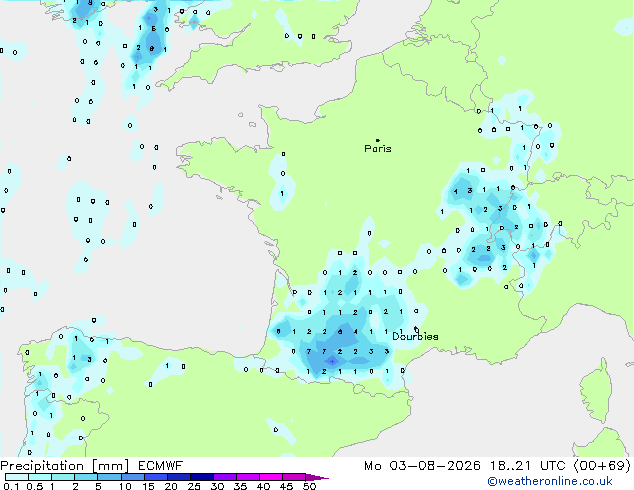Click the legend value label '10'
Screen dimensions: 634x490
click(125, 486)
